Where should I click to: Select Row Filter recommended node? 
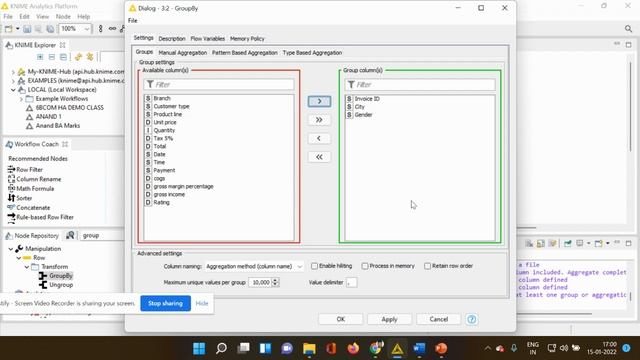coord(29,169)
